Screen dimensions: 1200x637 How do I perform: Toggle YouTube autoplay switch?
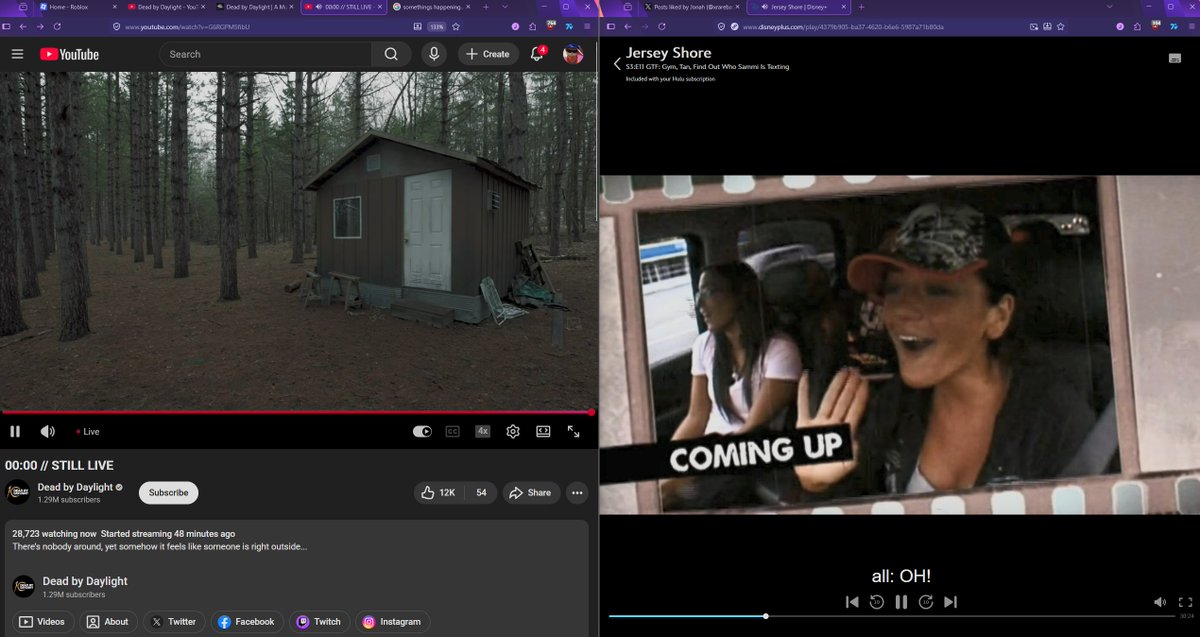tap(422, 431)
